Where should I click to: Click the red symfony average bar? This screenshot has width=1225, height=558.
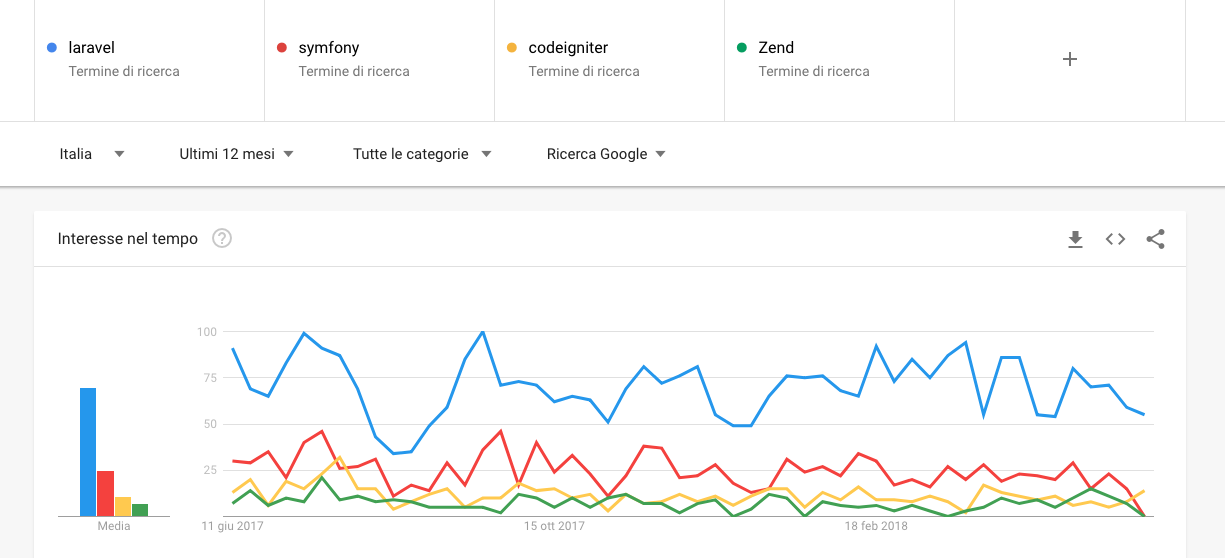(105, 494)
